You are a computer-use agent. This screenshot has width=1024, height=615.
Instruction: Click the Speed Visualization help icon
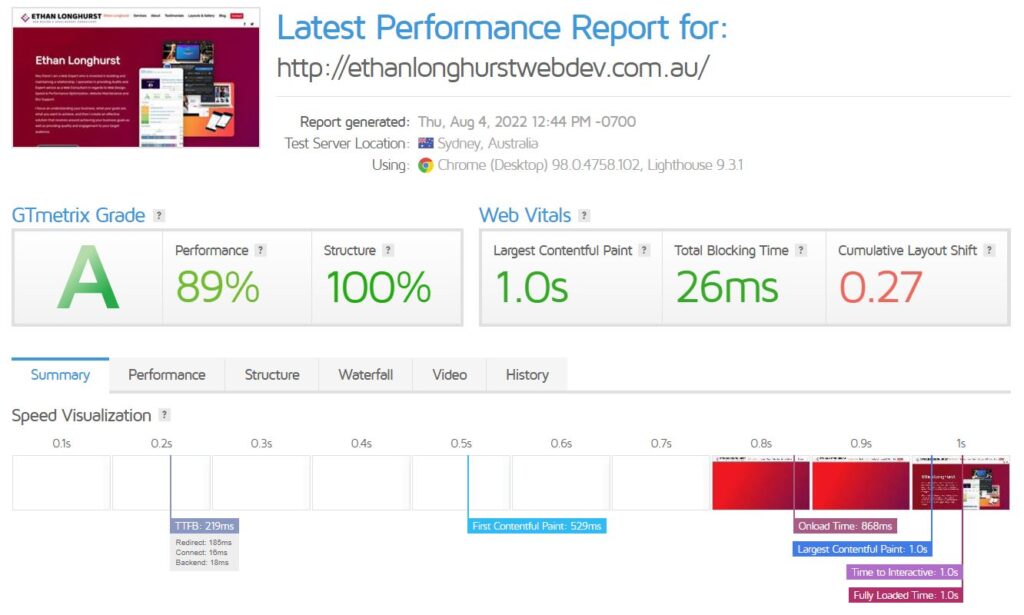(x=165, y=415)
